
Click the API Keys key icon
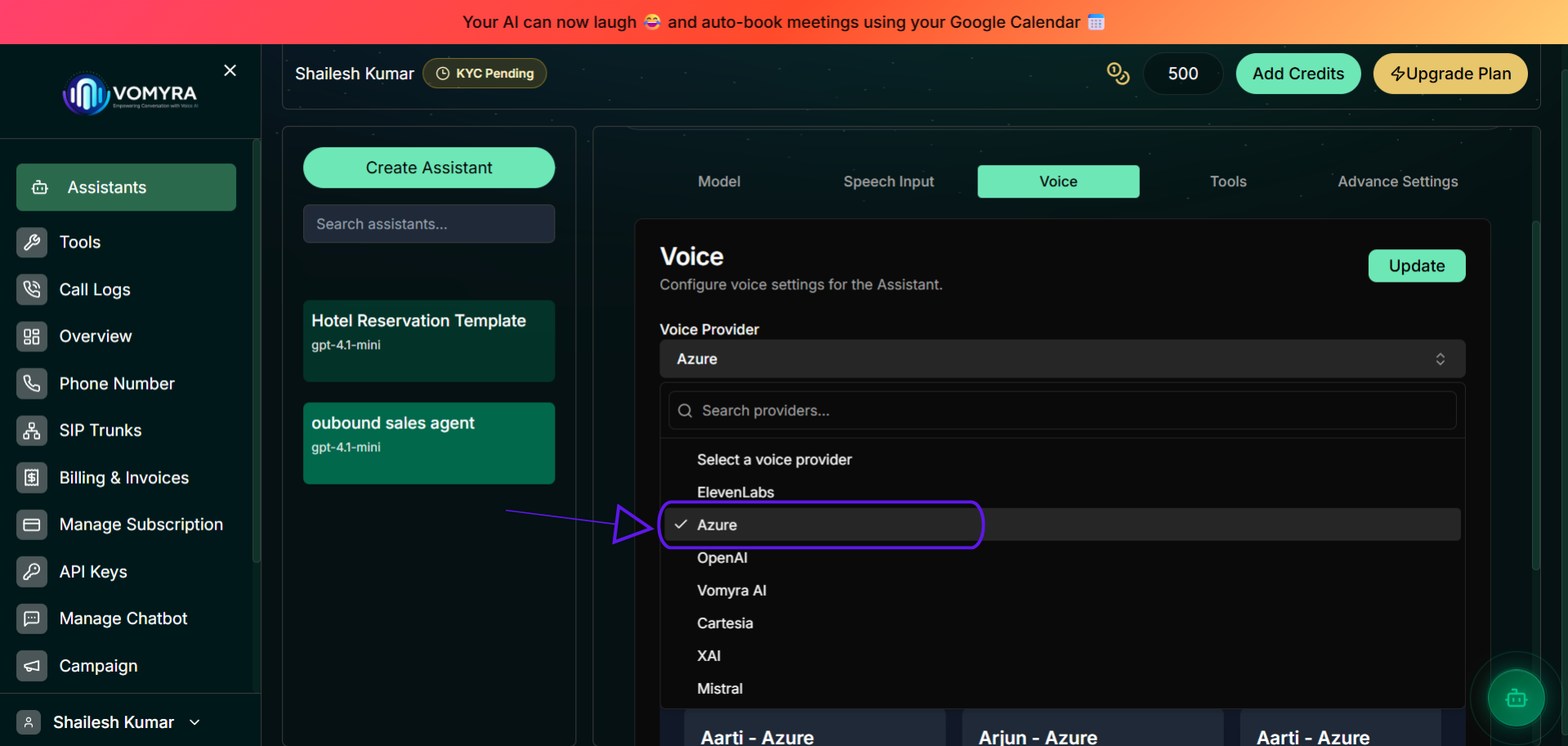(x=32, y=571)
